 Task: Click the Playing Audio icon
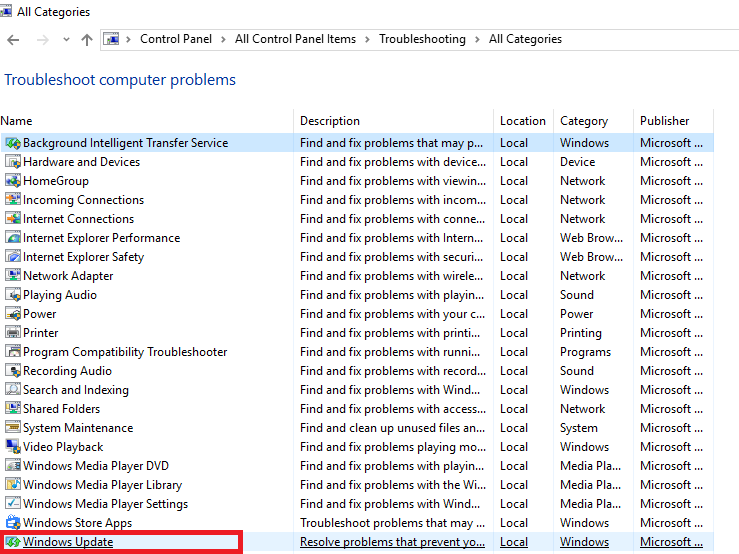[13, 295]
